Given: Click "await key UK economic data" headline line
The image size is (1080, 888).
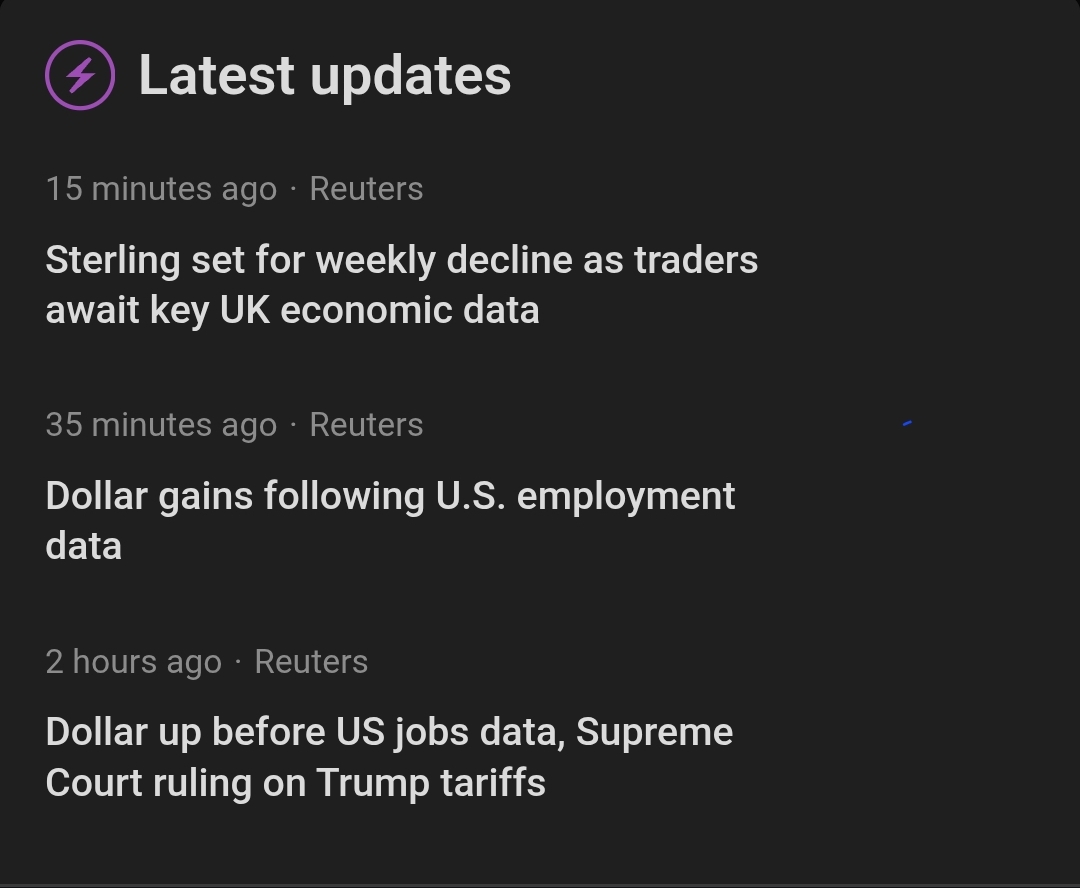Looking at the screenshot, I should click(292, 310).
